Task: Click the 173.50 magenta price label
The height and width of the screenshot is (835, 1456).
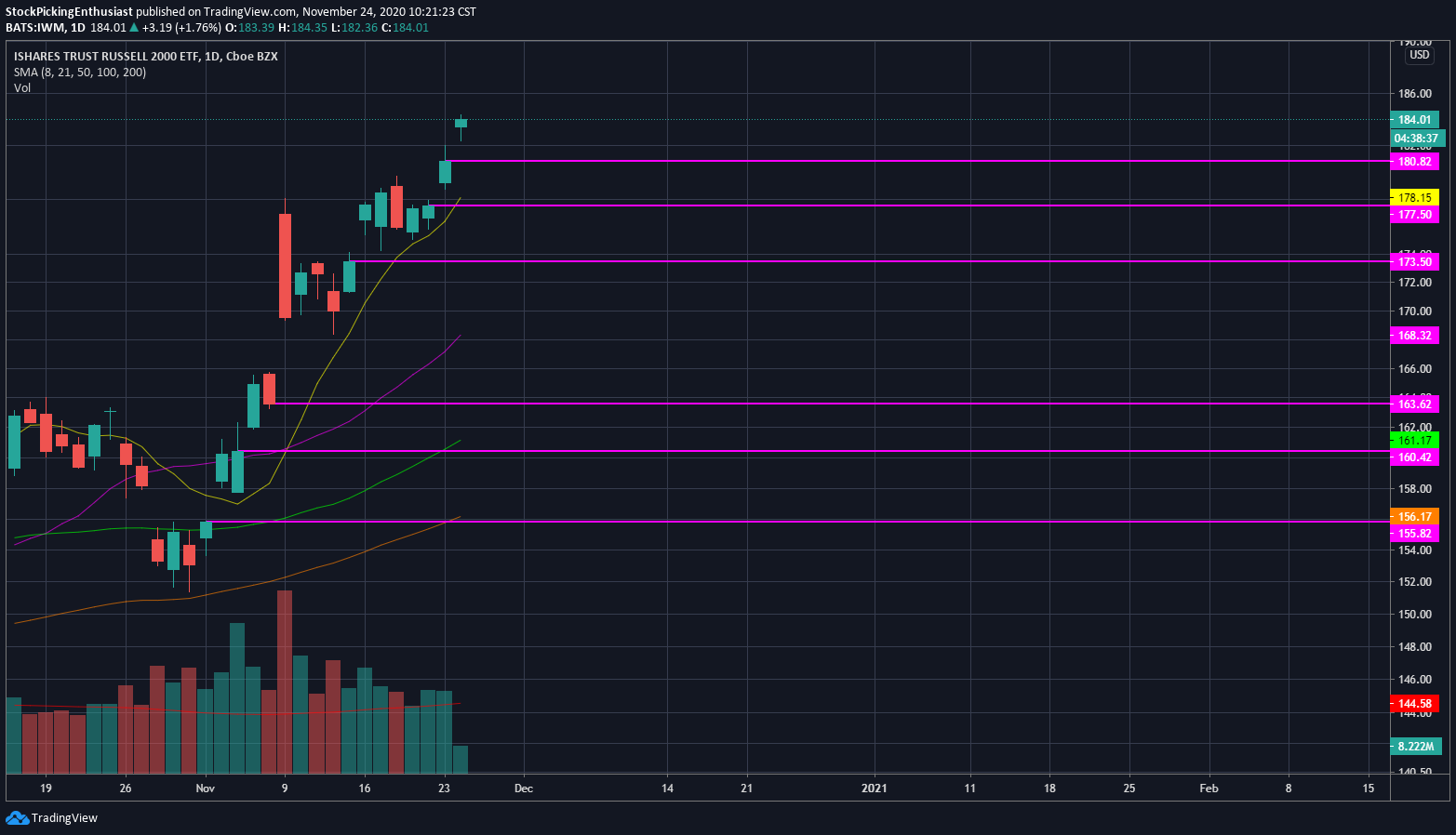Action: (x=1414, y=262)
